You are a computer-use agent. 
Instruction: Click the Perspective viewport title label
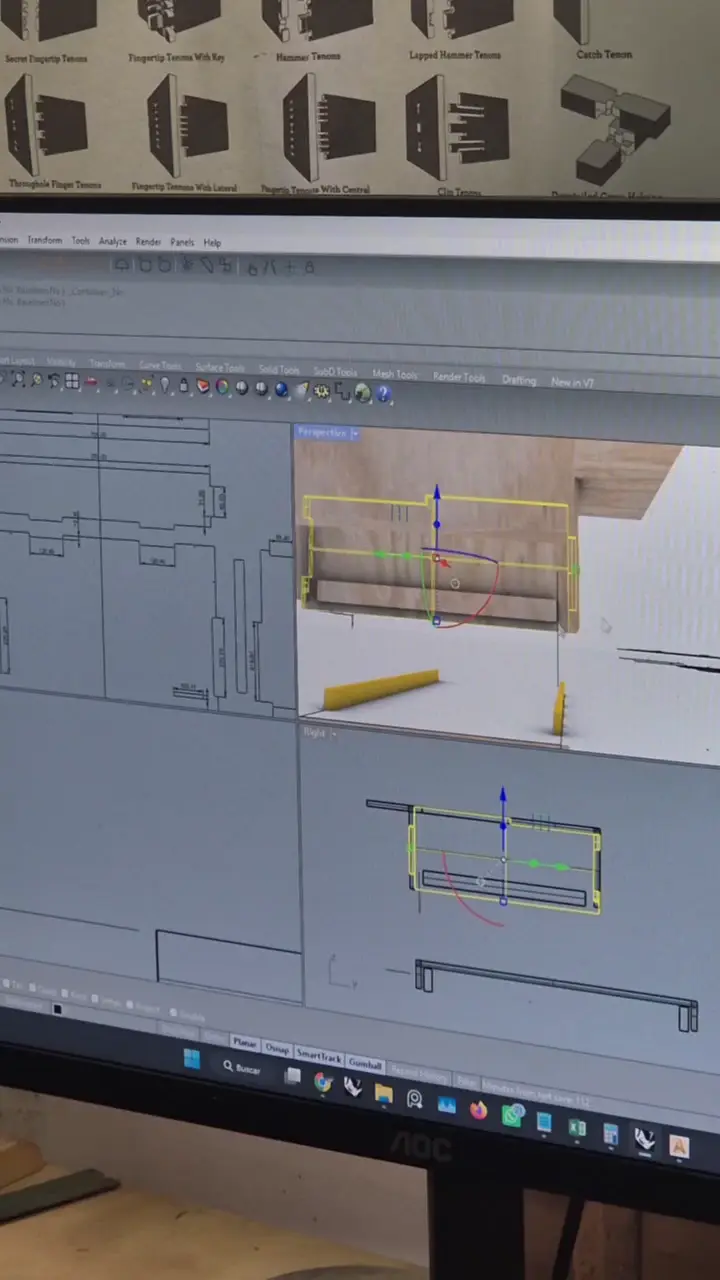[x=322, y=433]
